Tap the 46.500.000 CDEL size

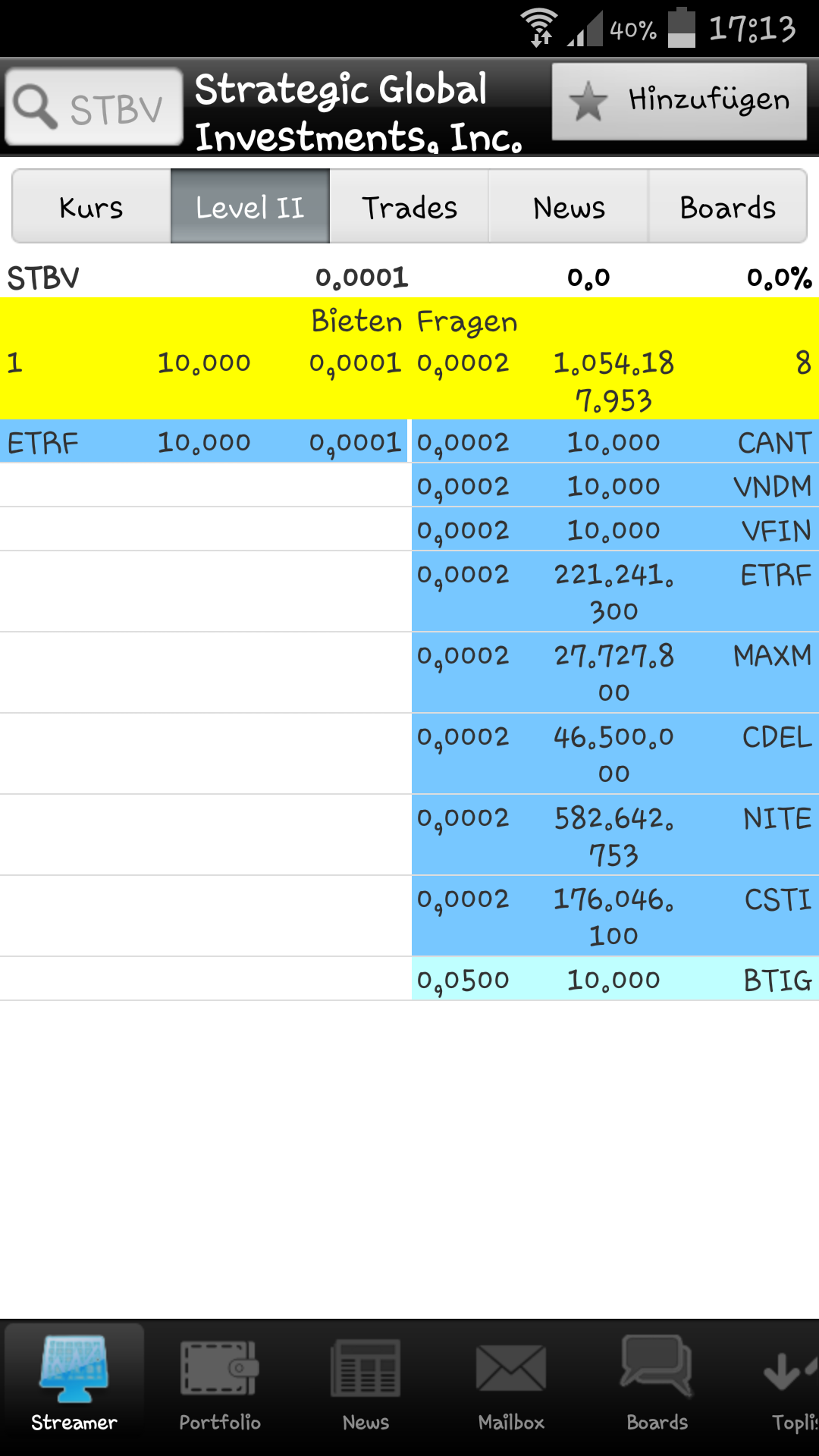613,755
